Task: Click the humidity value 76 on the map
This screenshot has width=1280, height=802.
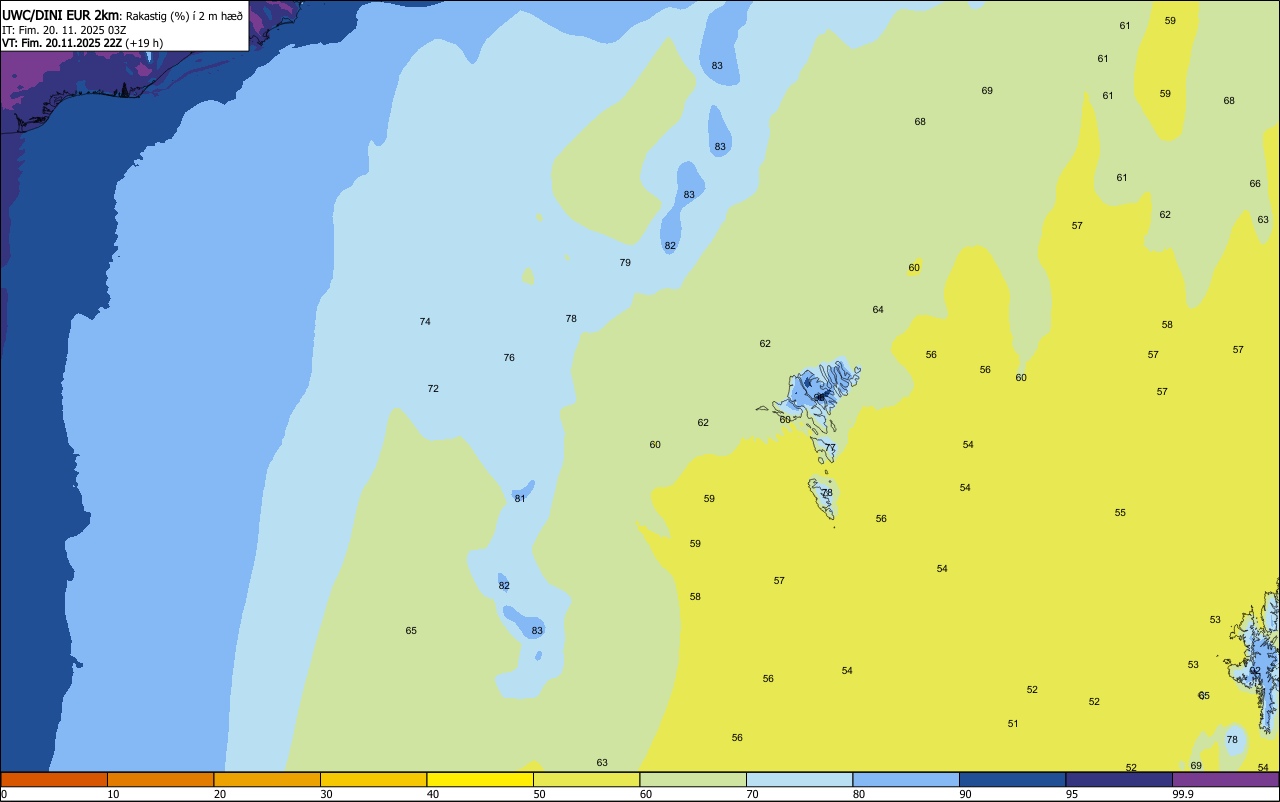Action: click(x=509, y=358)
